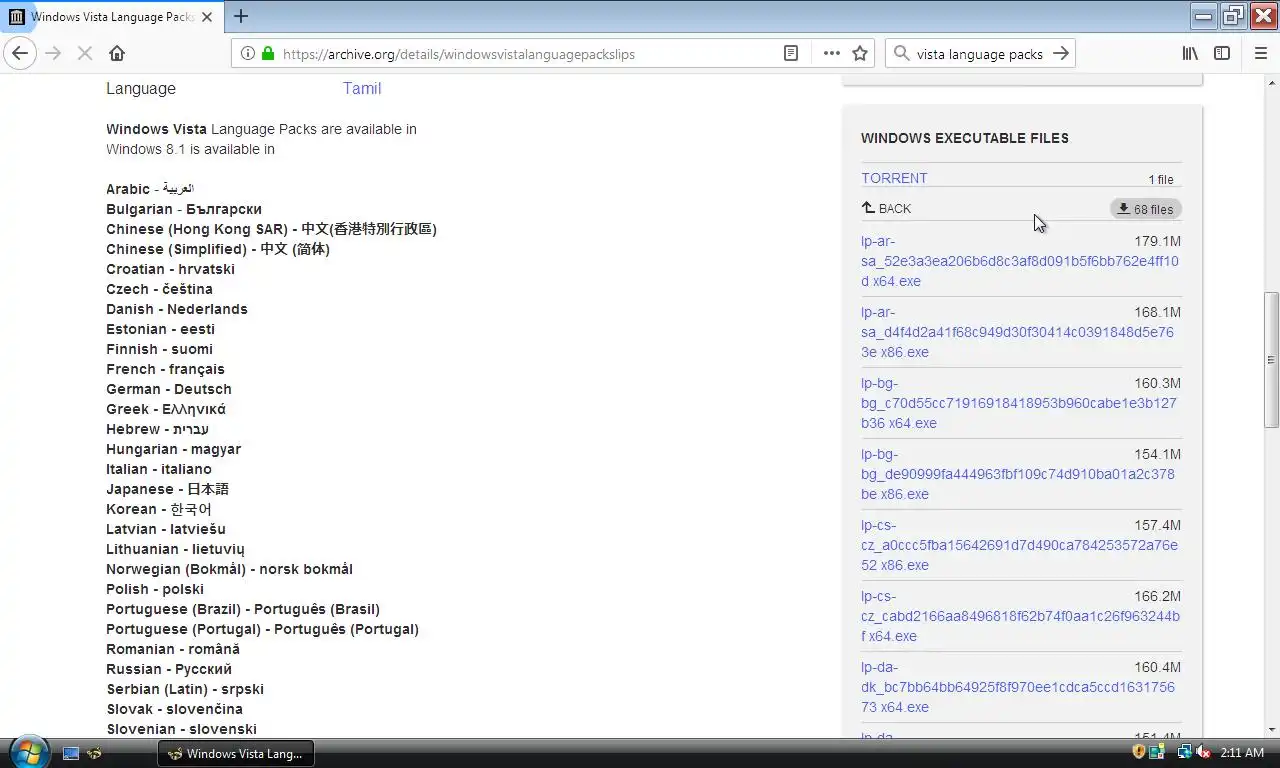Select the 'French - français' line

tap(165, 369)
